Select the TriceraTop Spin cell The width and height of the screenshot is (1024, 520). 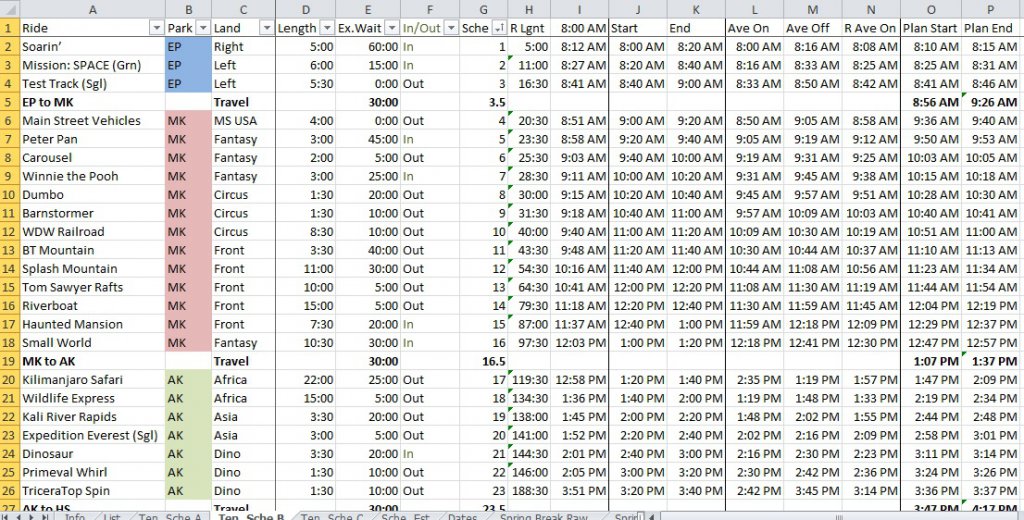click(x=92, y=491)
